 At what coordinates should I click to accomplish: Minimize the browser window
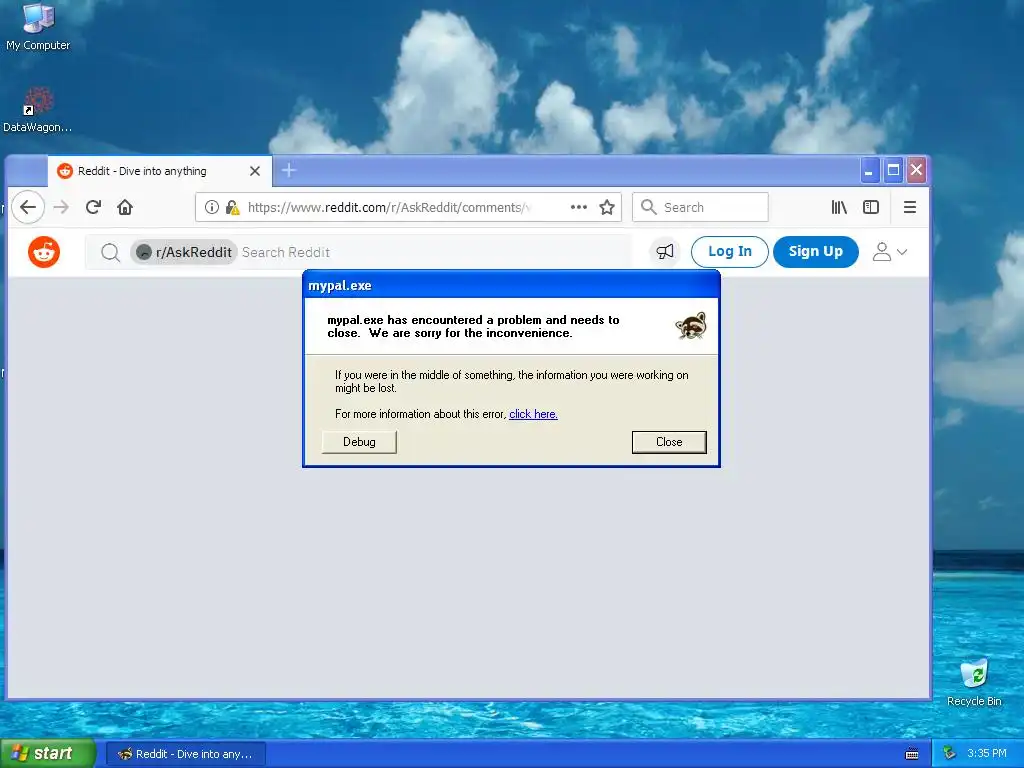[869, 170]
